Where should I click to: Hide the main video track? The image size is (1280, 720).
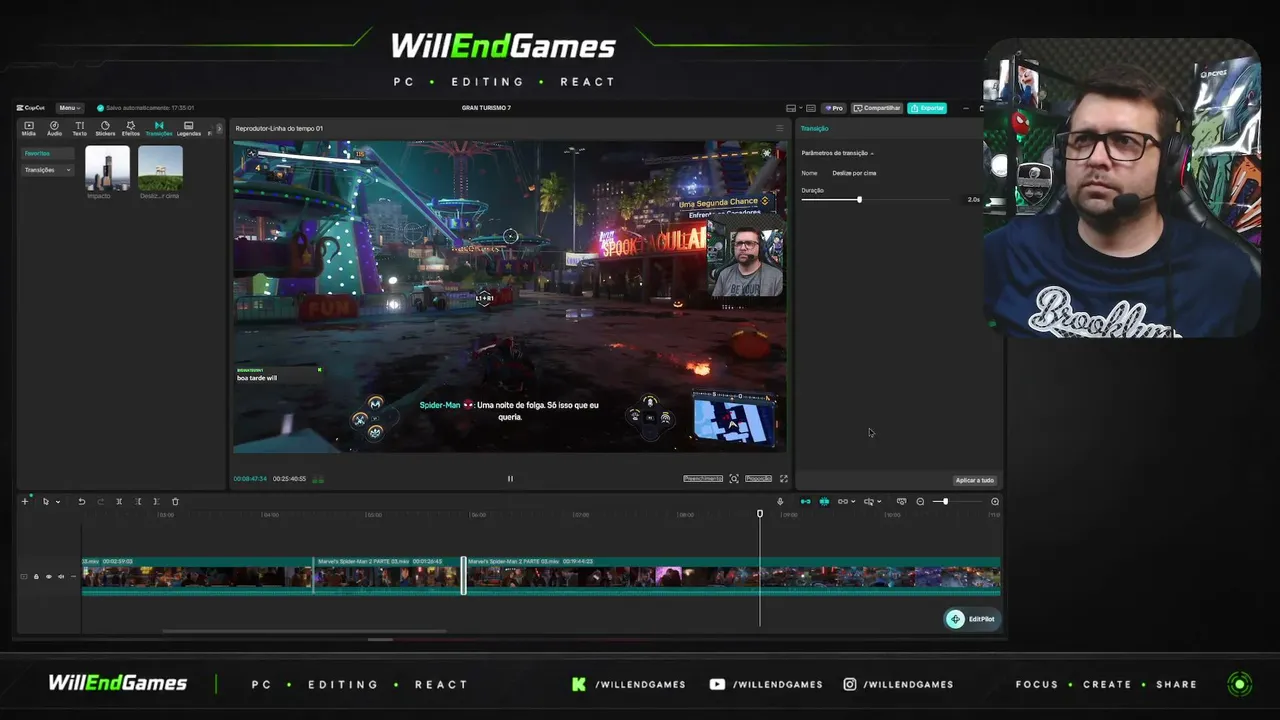coord(48,577)
